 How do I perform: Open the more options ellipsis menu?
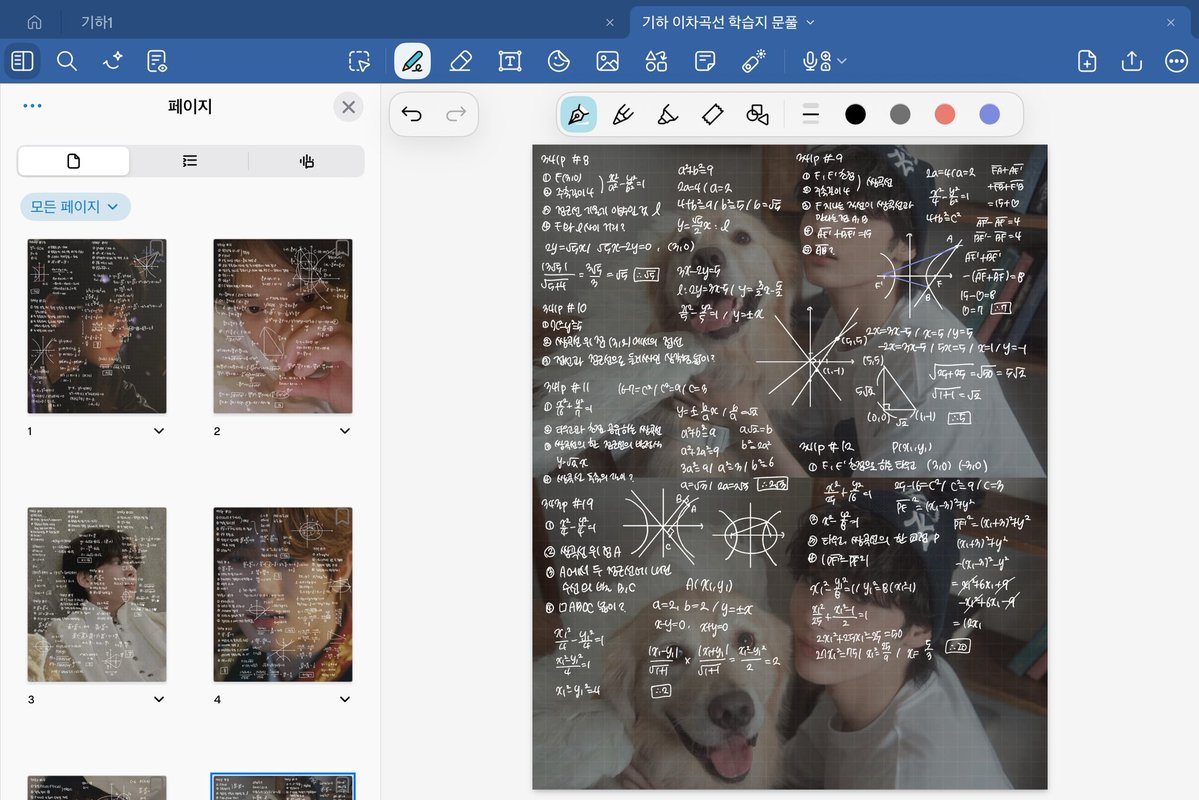tap(1176, 61)
